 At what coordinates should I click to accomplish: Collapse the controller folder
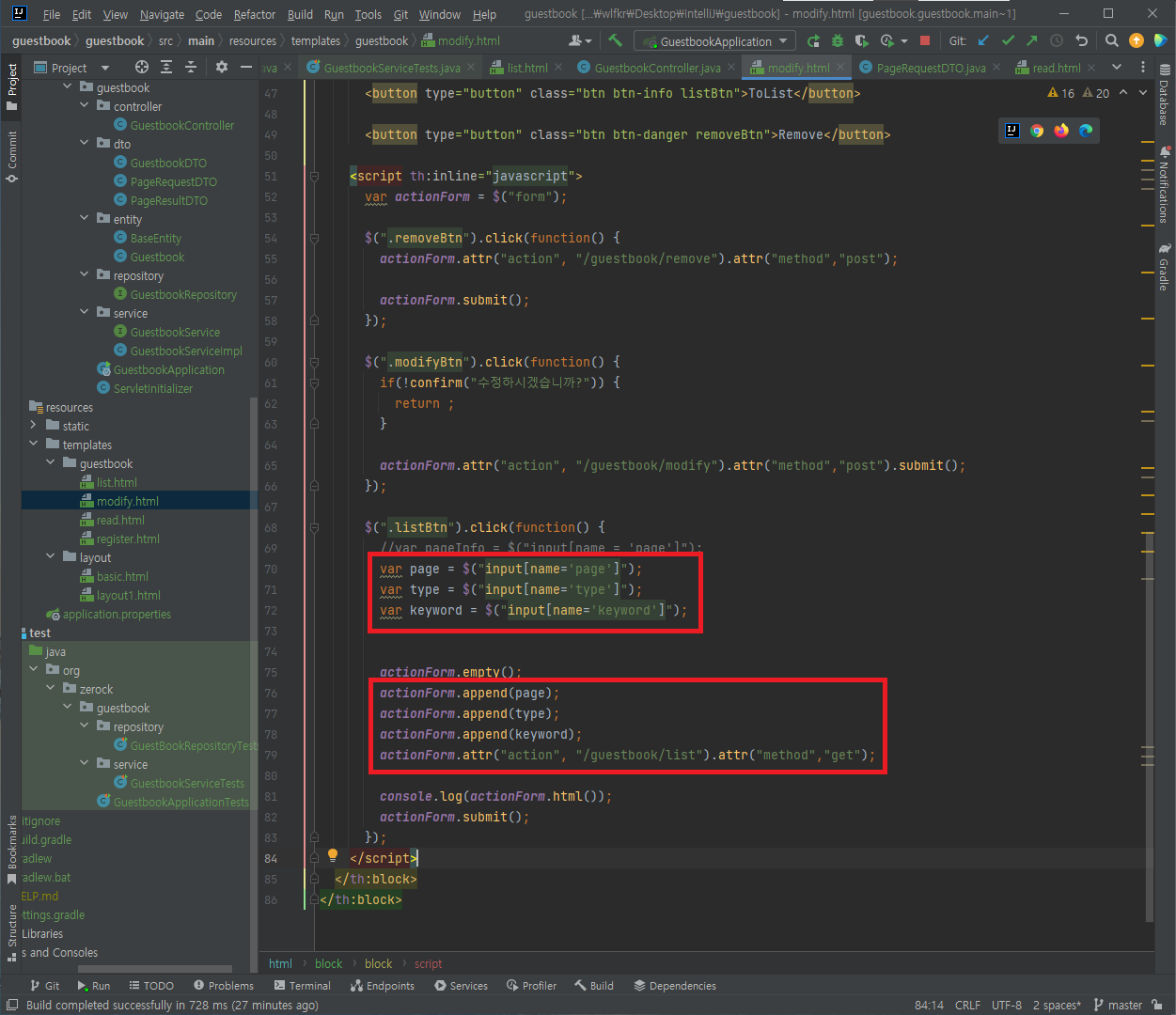pos(85,106)
